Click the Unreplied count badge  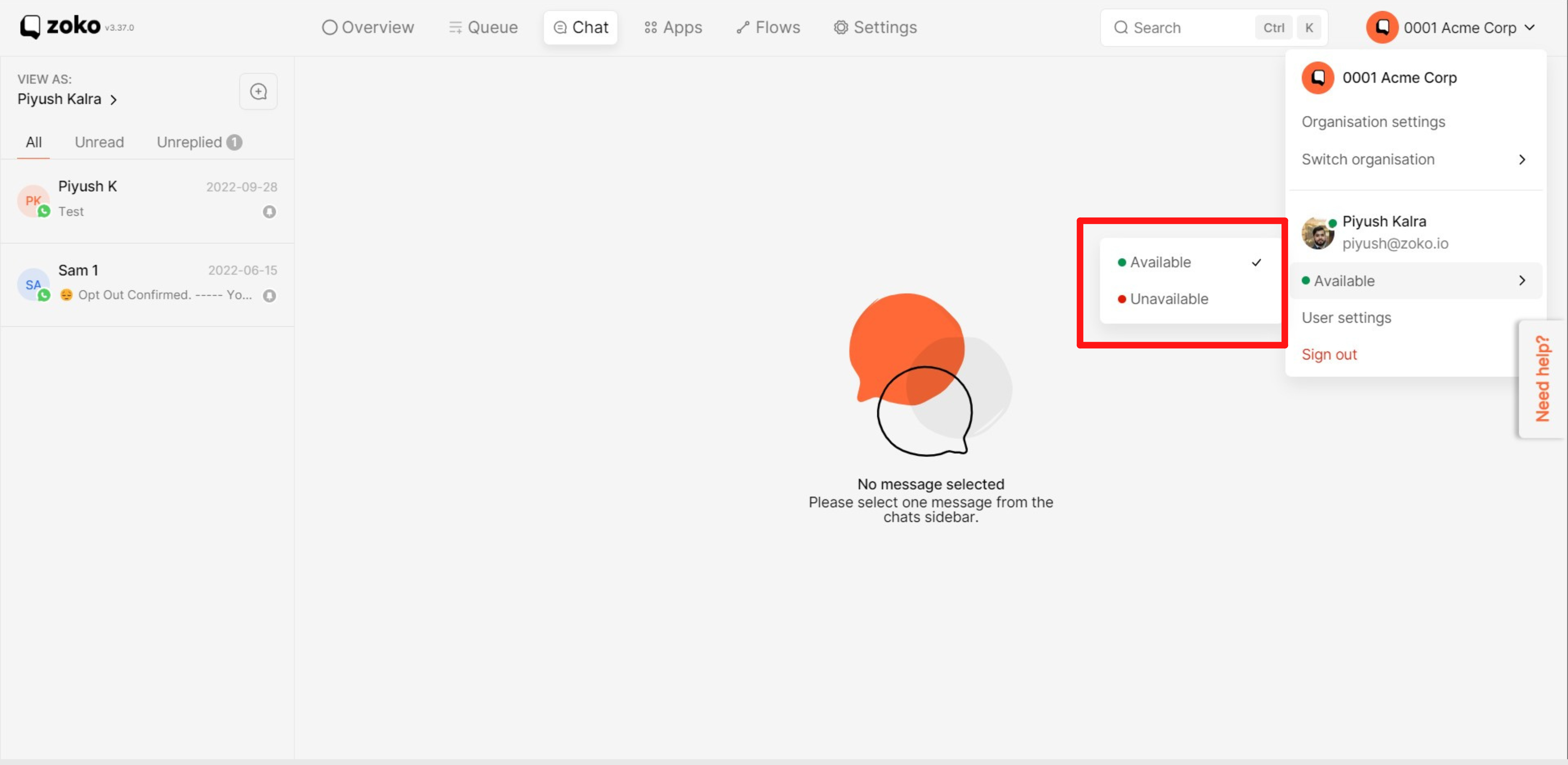[x=234, y=142]
